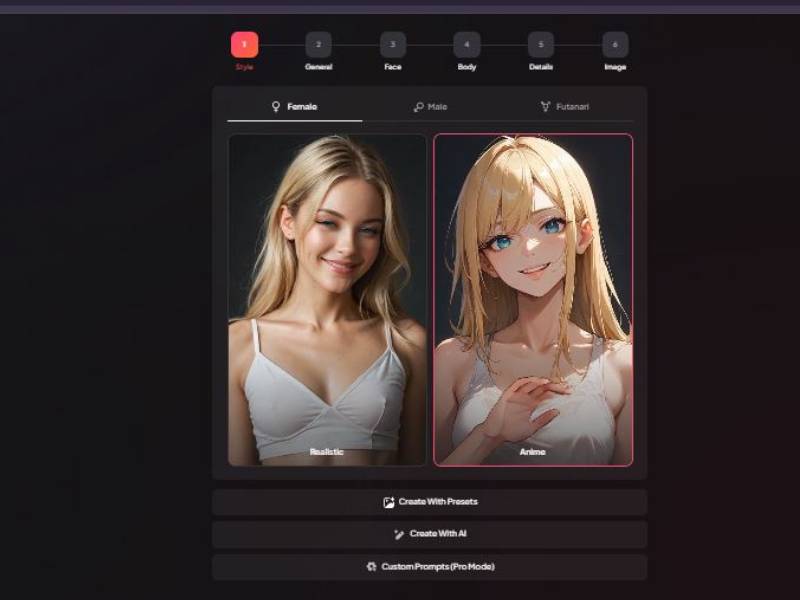Open the Futanari tab
800x600 pixels.
[x=566, y=105]
